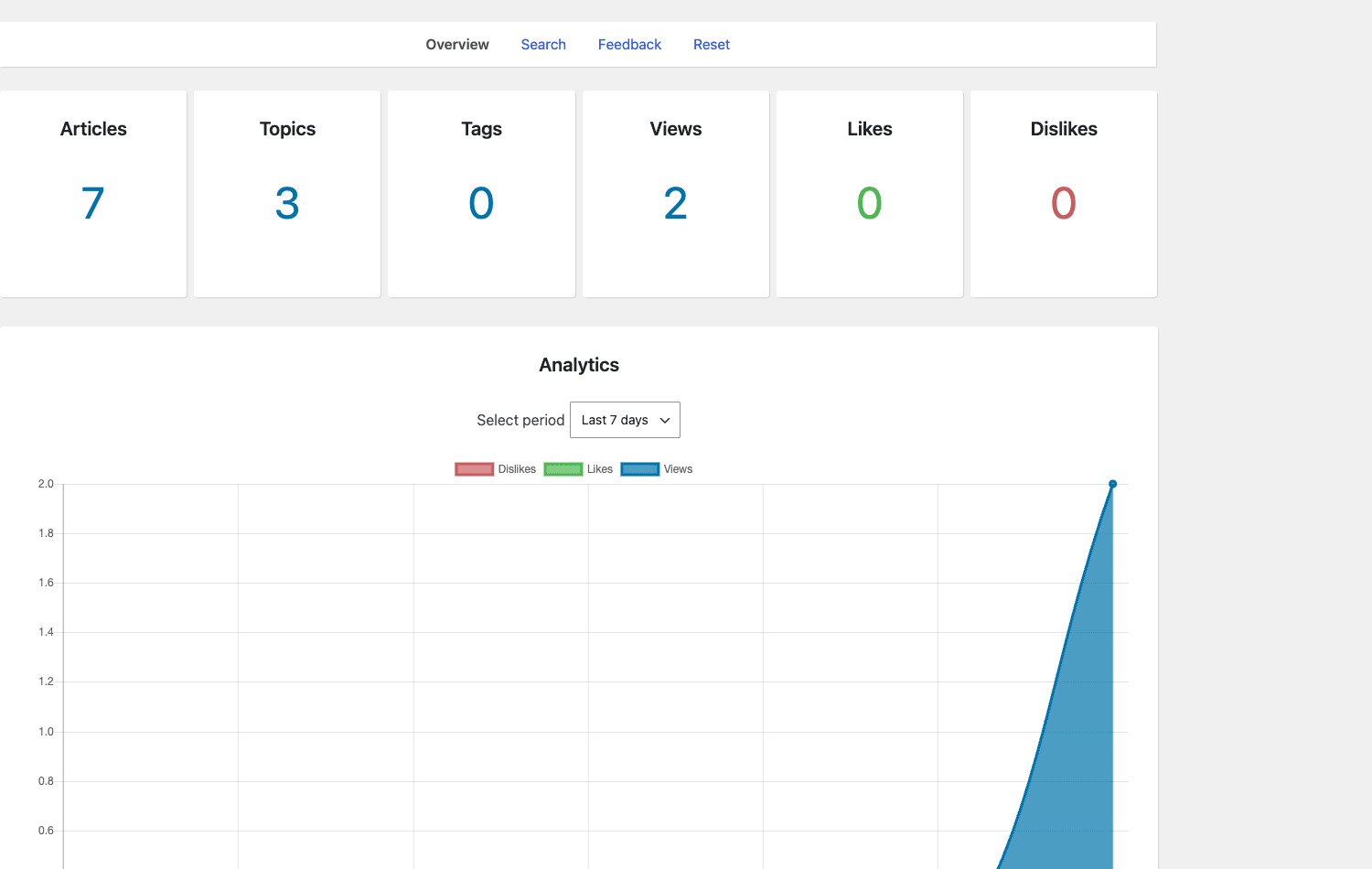Open the Reset tab
The height and width of the screenshot is (869, 1372).
coord(712,45)
